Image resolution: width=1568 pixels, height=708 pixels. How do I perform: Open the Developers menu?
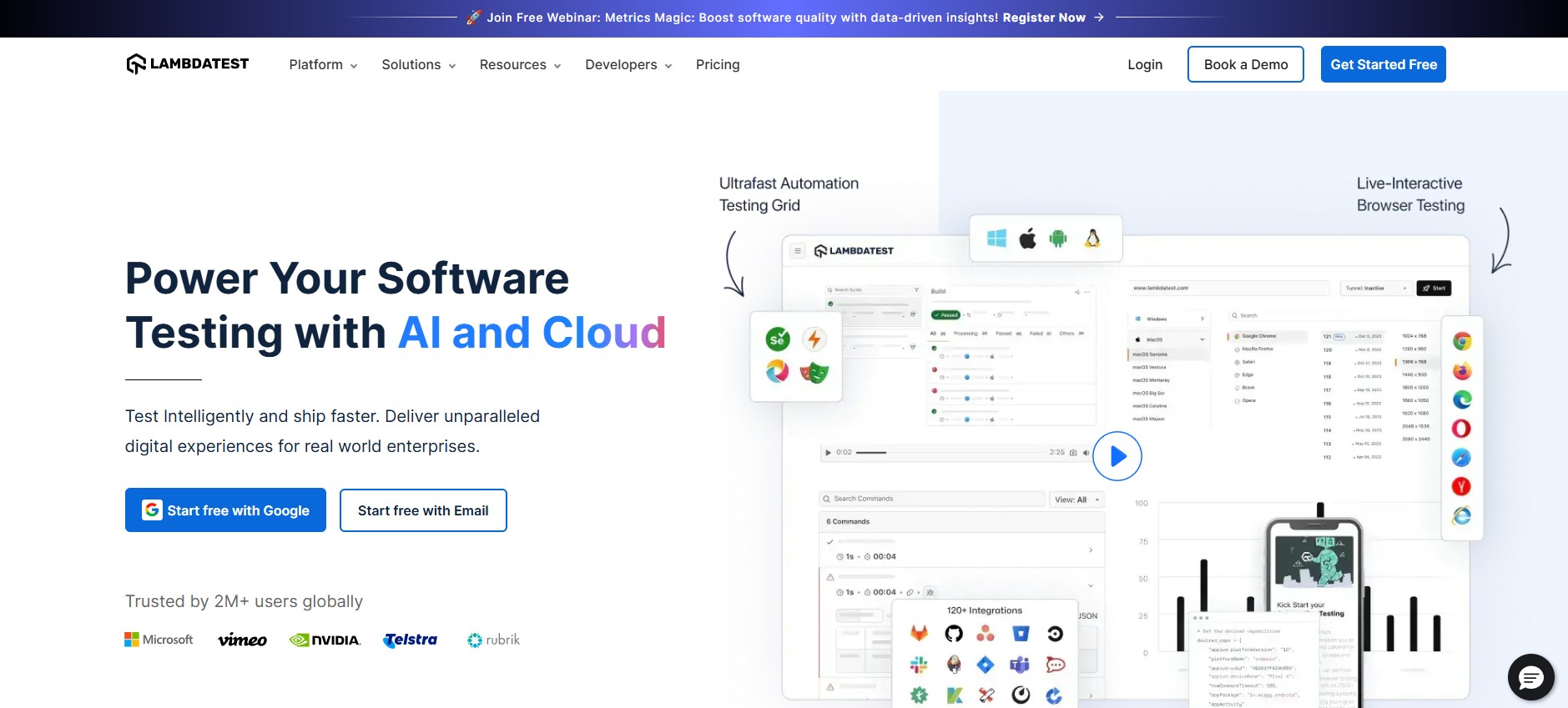(x=628, y=65)
